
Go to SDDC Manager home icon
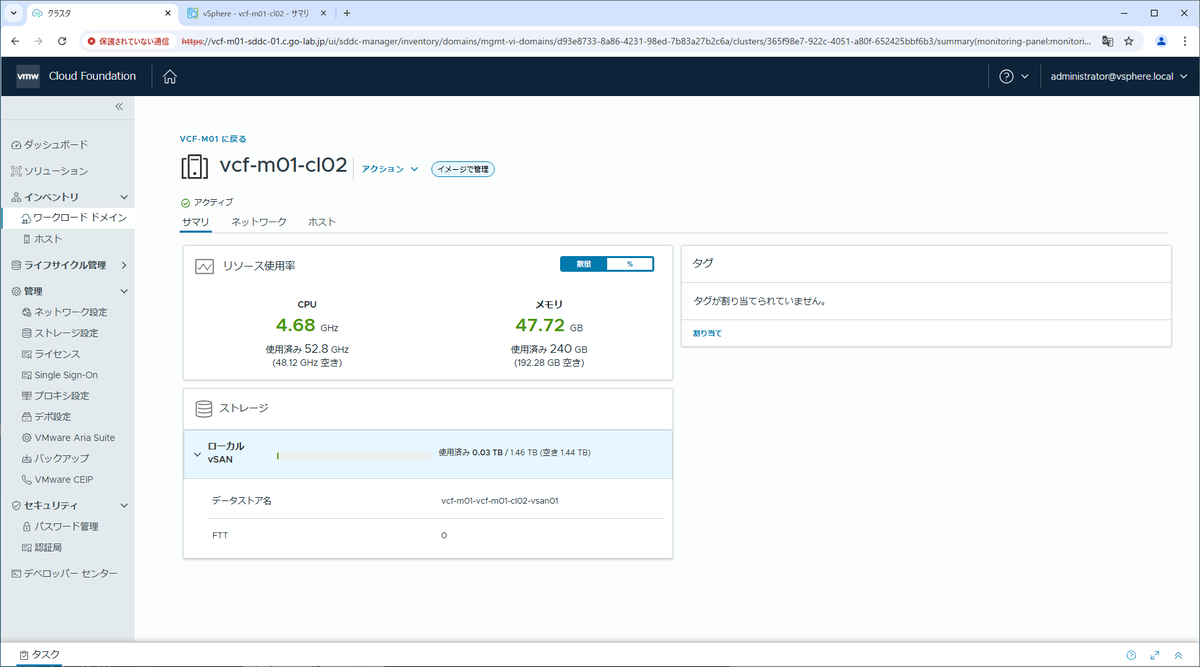tap(170, 76)
